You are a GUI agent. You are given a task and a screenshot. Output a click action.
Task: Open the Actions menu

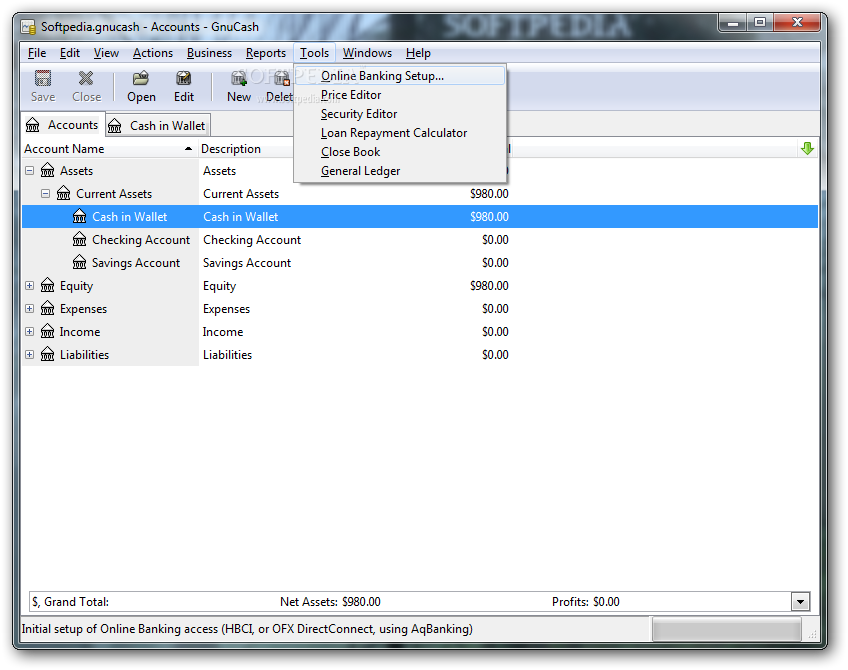tap(153, 53)
